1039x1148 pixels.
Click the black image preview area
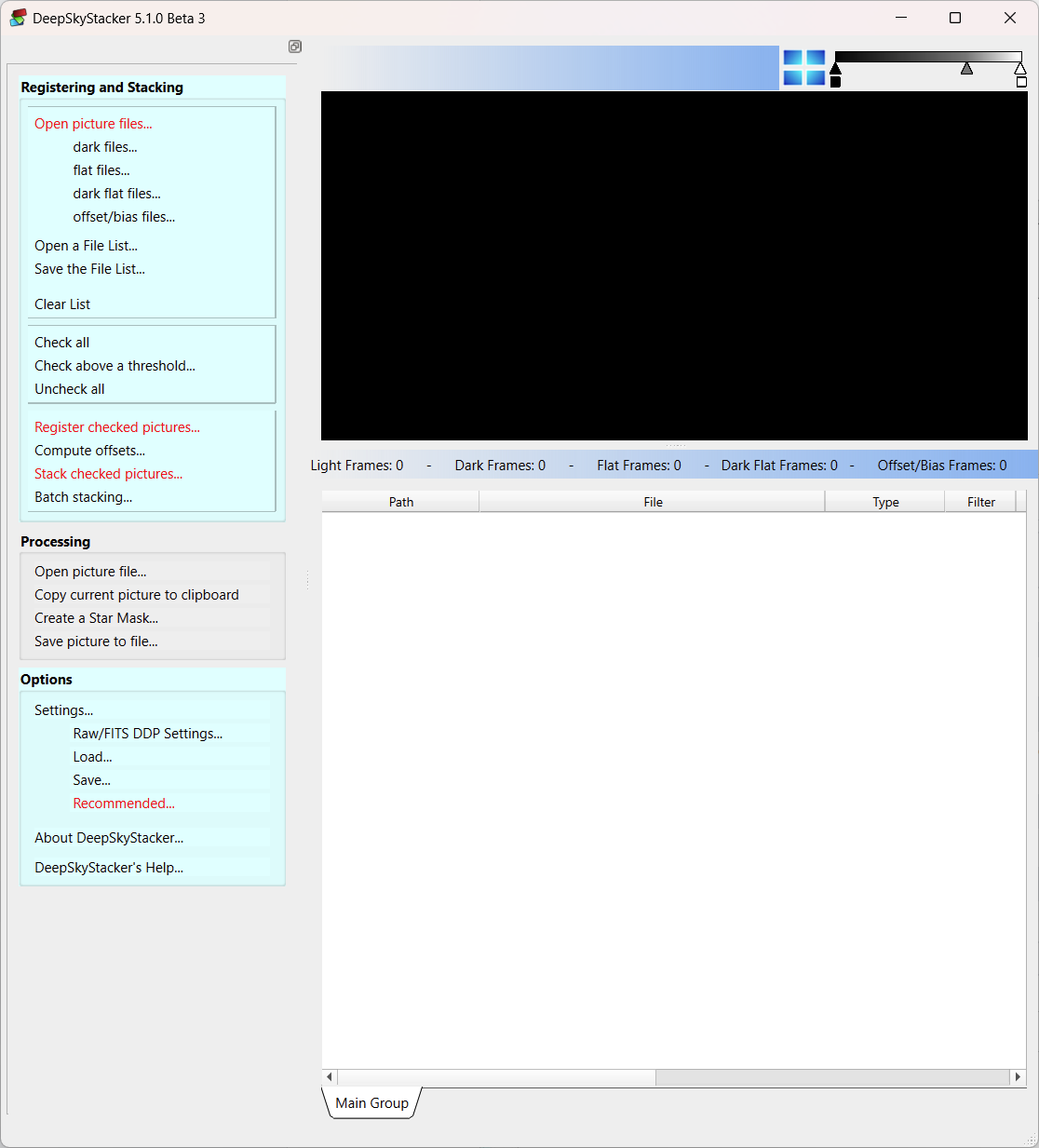(674, 265)
